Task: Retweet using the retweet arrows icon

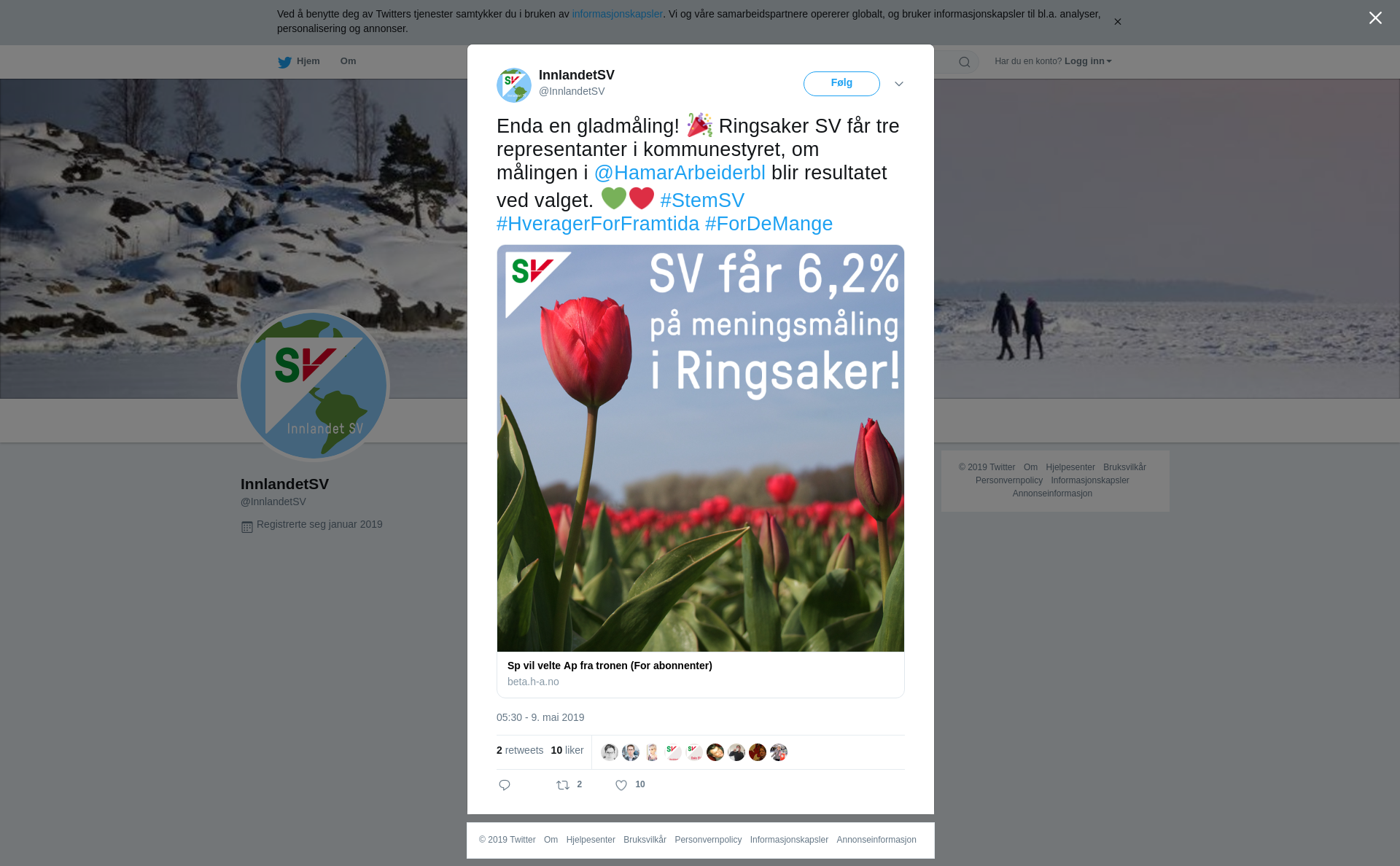Action: click(563, 785)
